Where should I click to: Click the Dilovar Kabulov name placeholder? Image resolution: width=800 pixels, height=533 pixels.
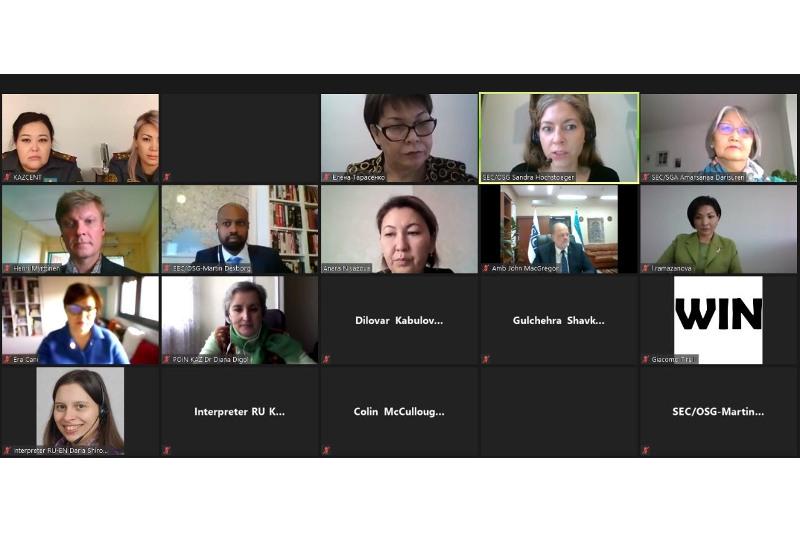[399, 320]
